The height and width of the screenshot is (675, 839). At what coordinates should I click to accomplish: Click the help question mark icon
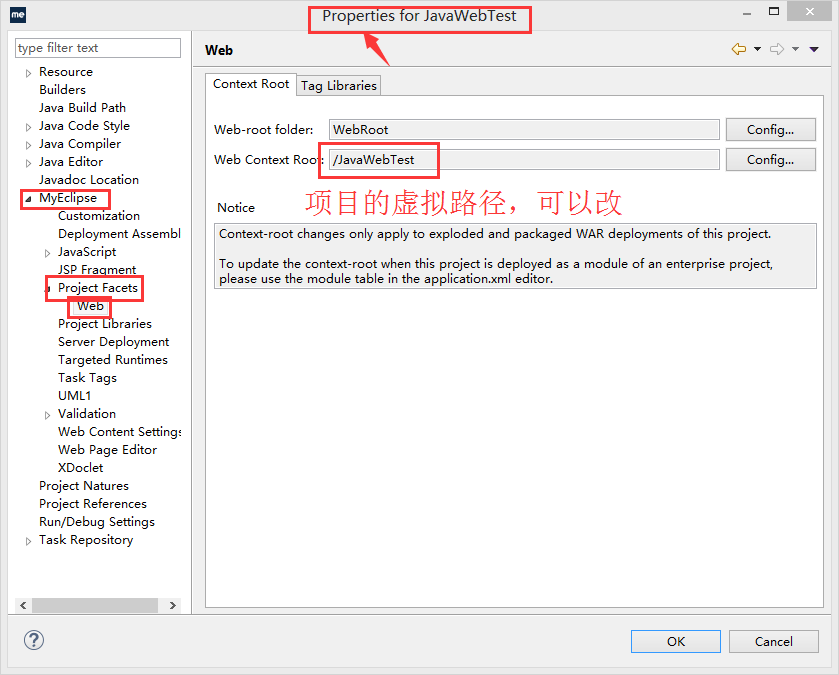point(34,640)
